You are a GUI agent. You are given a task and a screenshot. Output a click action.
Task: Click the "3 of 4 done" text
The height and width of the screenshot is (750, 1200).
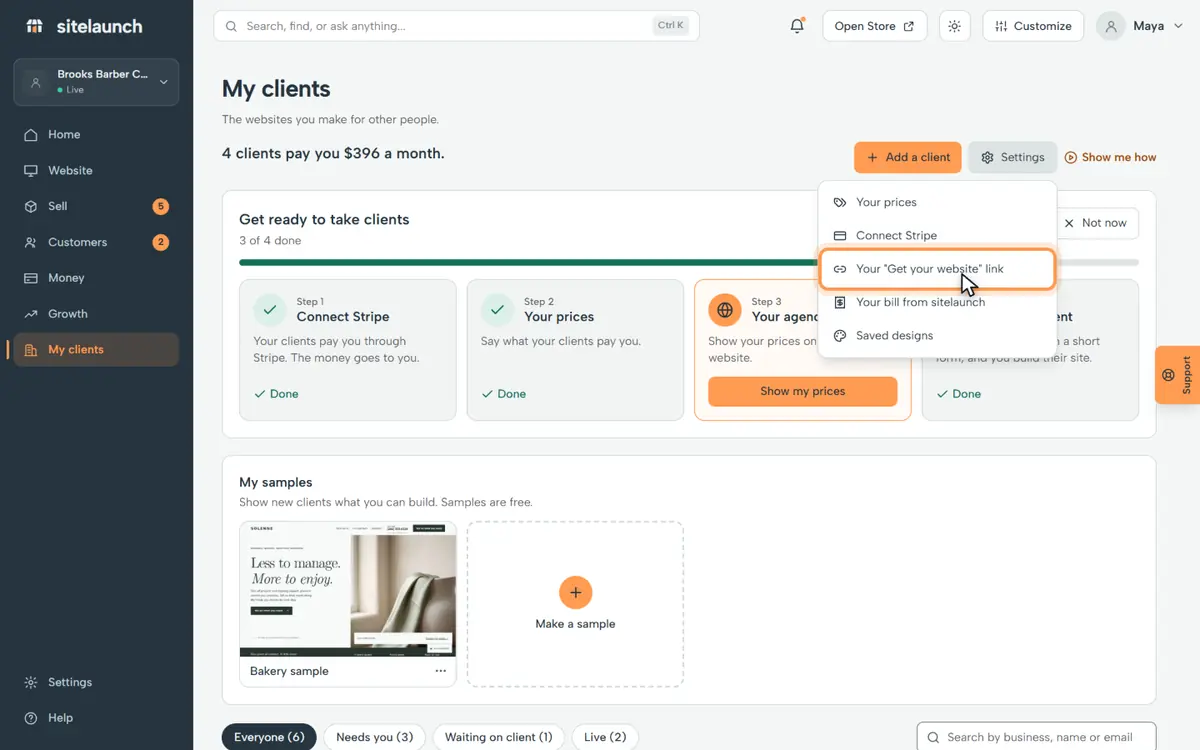click(x=270, y=241)
